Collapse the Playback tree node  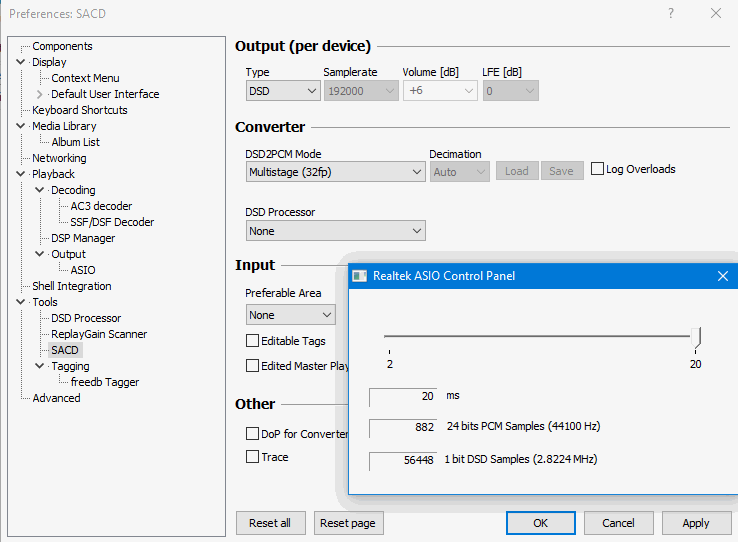click(20, 174)
